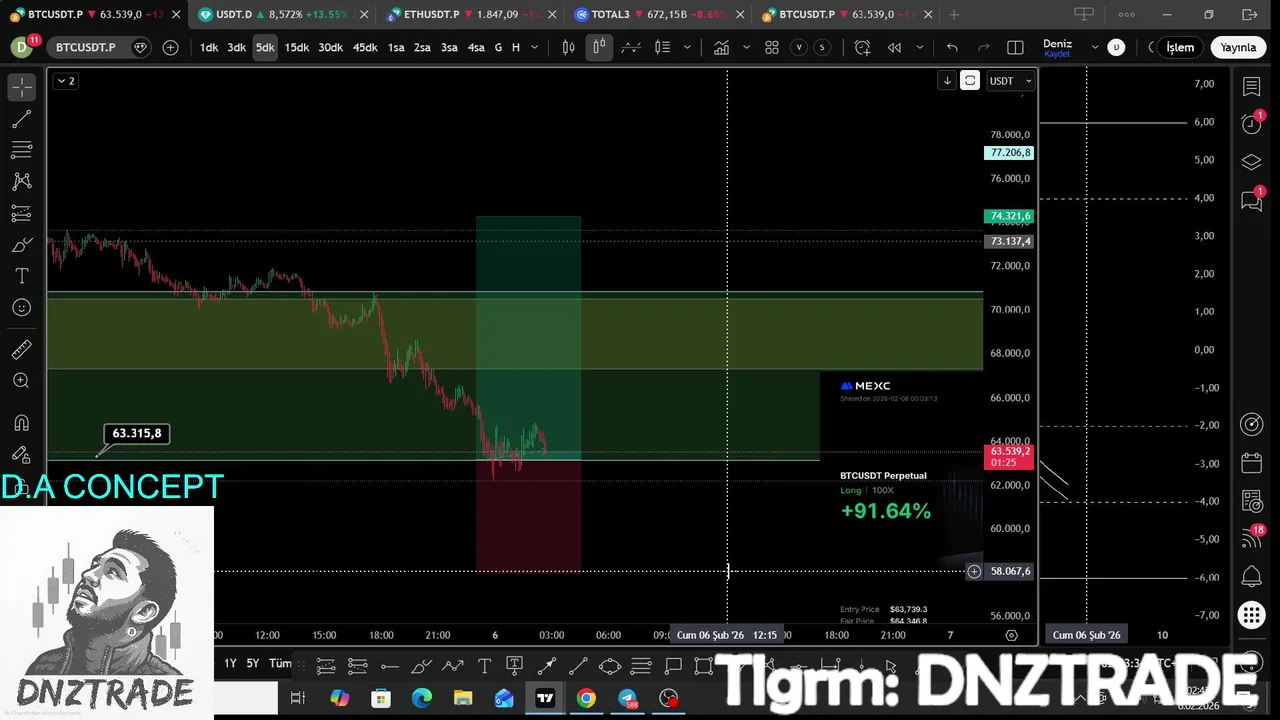
Task: Undo the last chart action
Action: [952, 48]
